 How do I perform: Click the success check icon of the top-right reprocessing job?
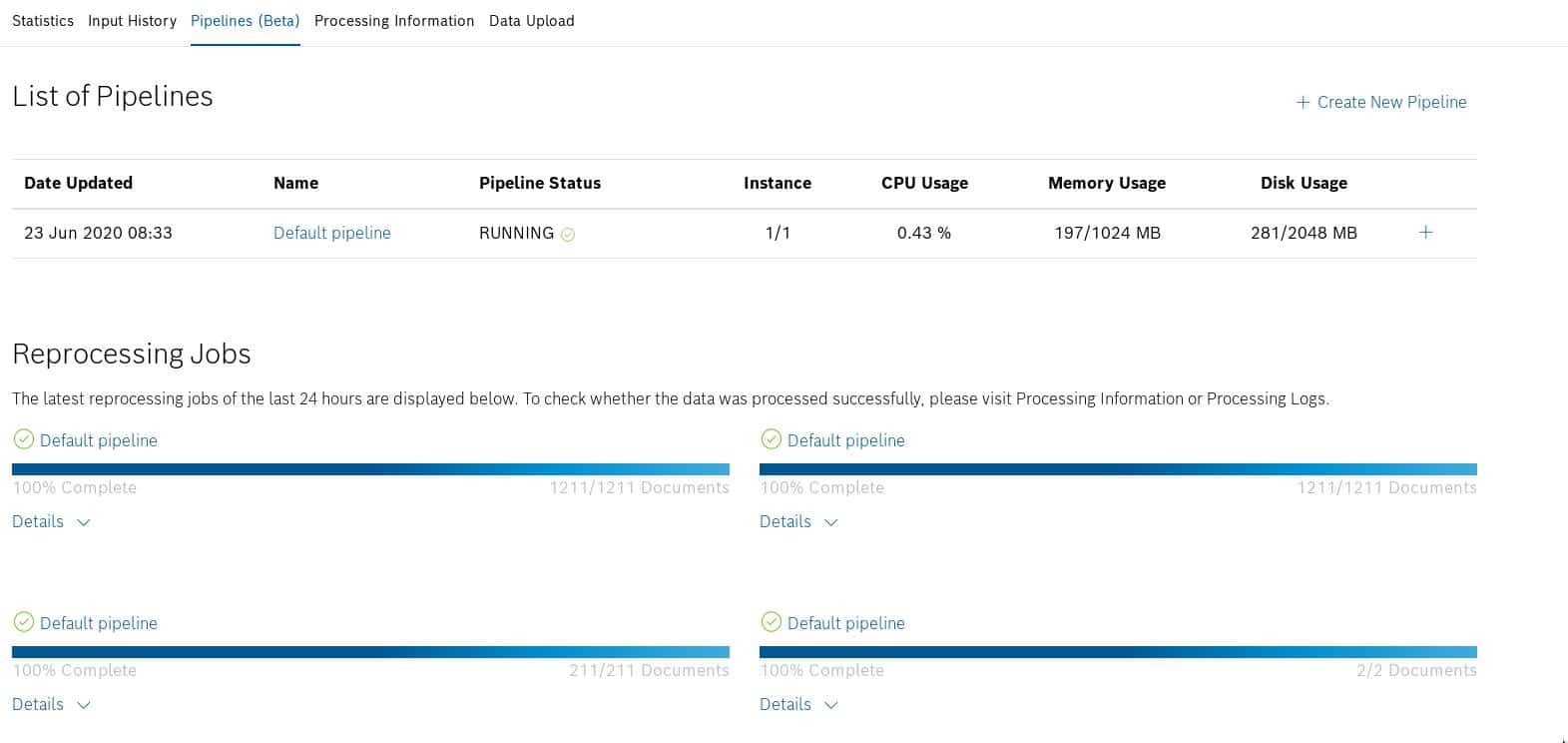(x=771, y=439)
